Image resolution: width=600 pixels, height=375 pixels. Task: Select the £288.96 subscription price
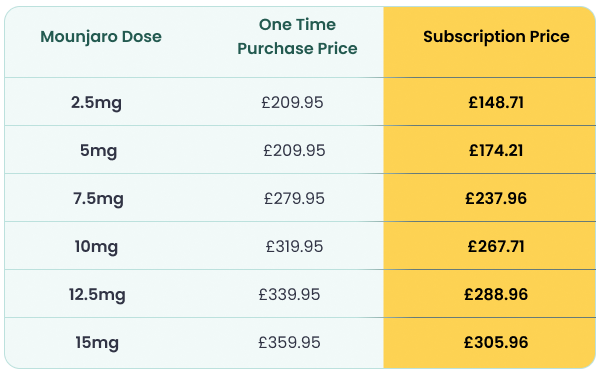click(496, 295)
